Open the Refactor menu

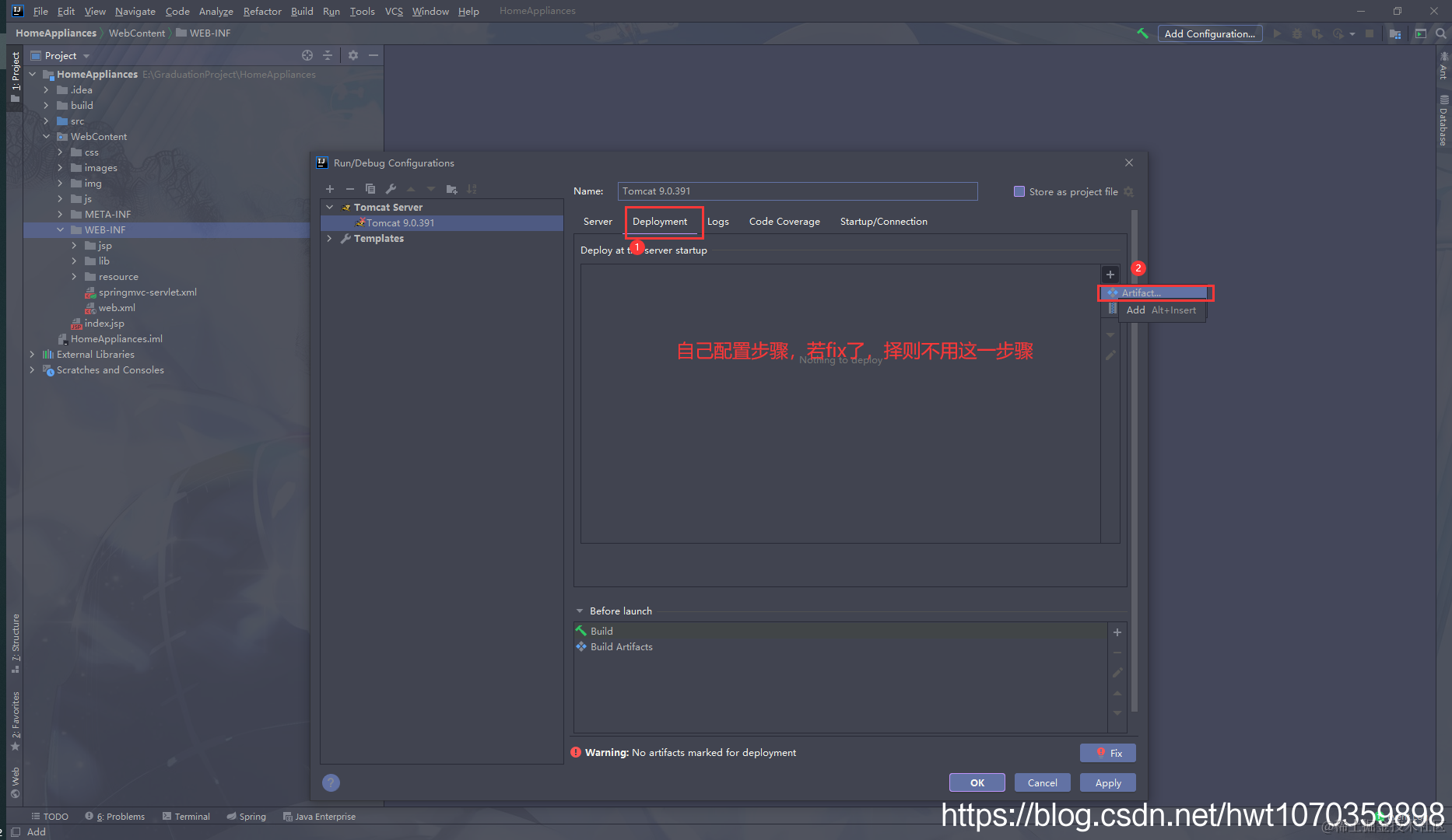(x=262, y=11)
